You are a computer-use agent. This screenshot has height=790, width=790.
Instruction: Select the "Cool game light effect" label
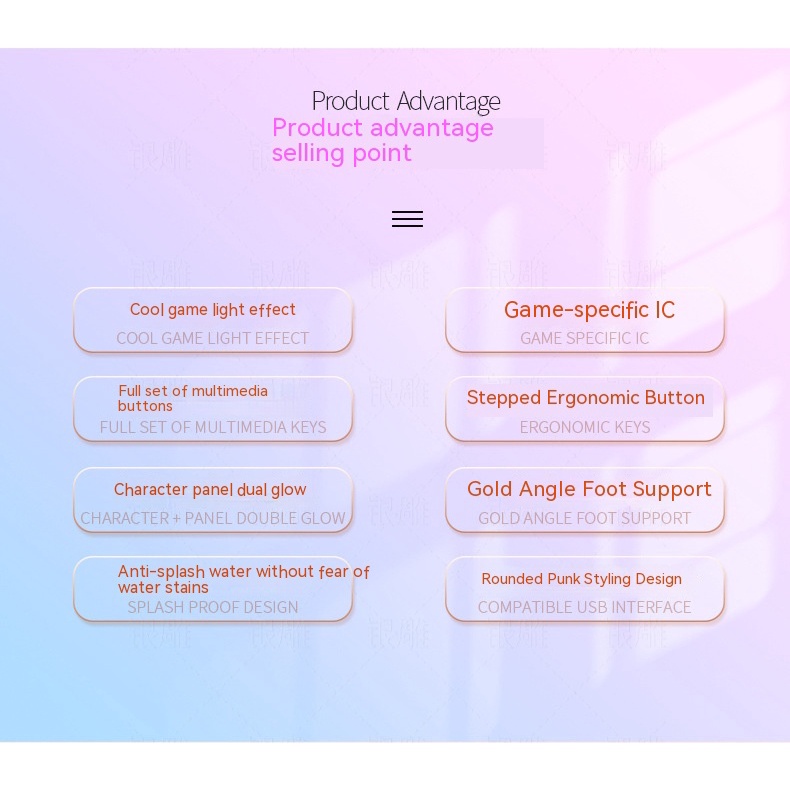pos(212,310)
